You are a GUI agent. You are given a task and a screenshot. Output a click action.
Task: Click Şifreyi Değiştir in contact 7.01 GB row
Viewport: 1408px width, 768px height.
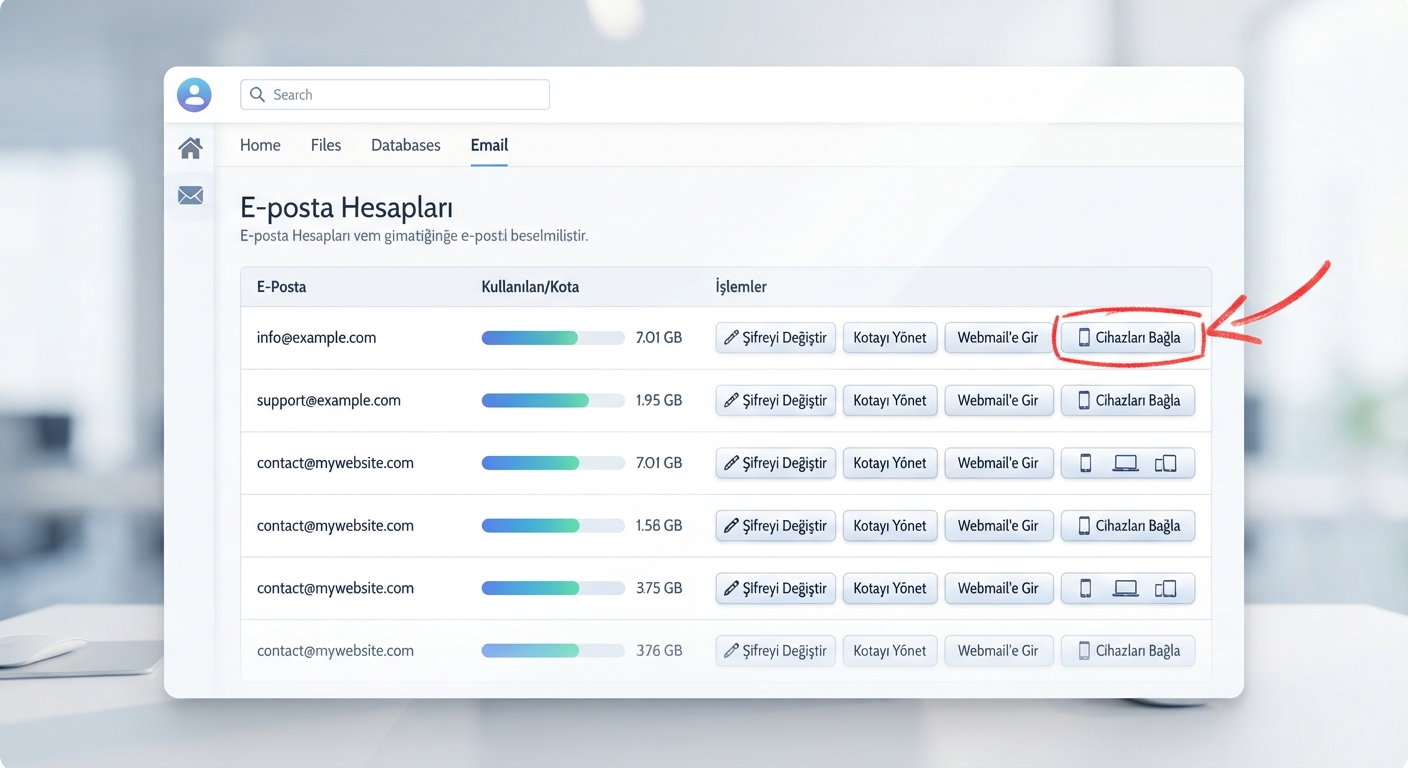tap(776, 463)
